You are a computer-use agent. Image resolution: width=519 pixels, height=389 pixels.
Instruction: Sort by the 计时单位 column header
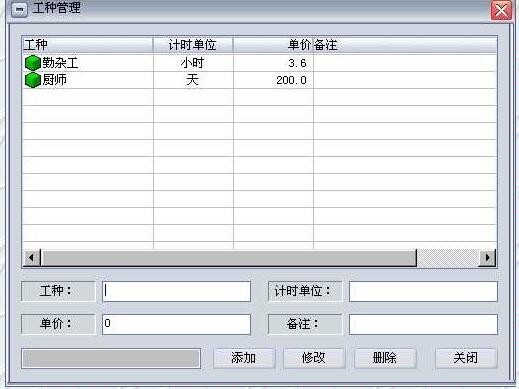pyautogui.click(x=193, y=45)
